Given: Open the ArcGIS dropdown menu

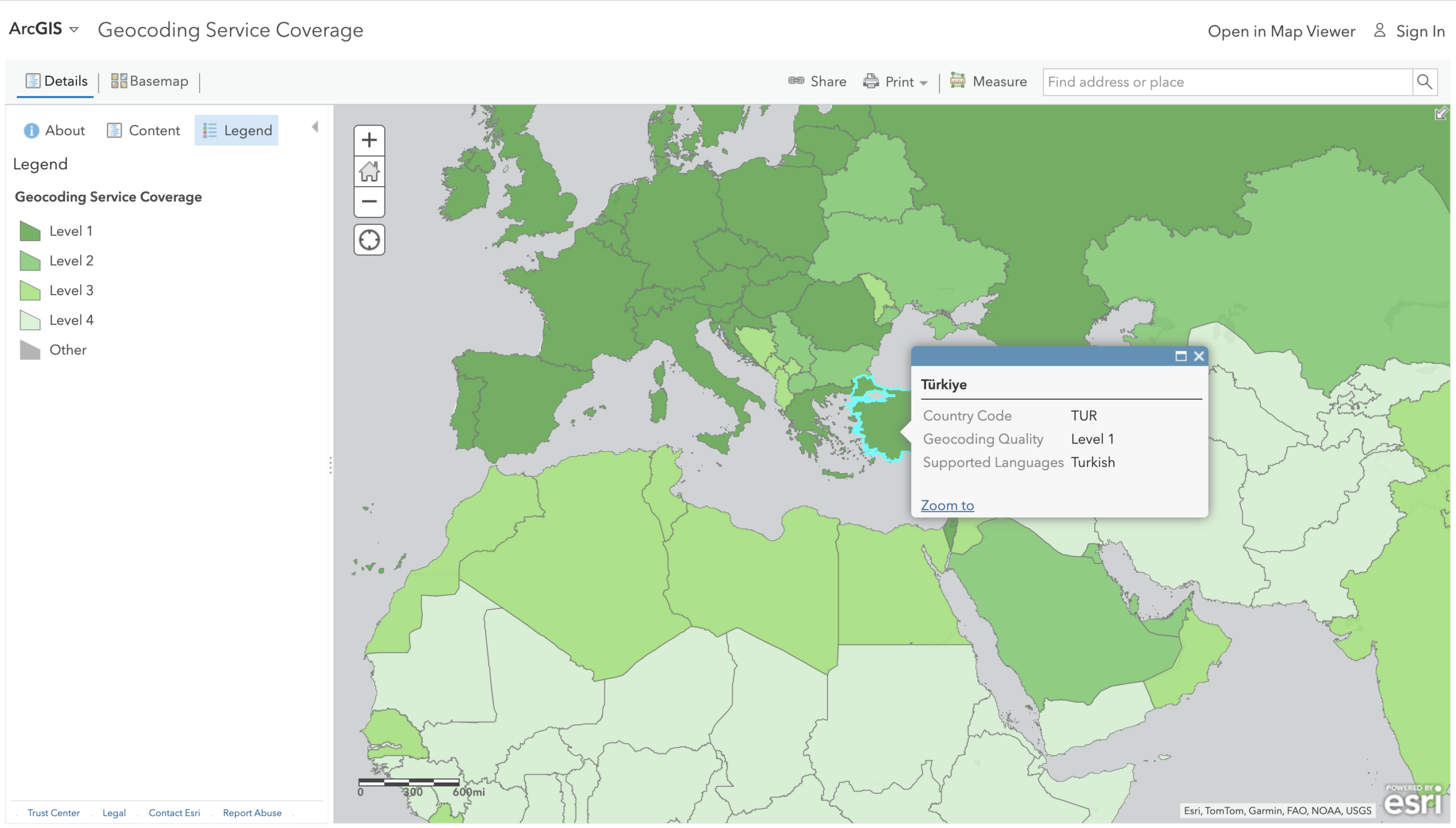Looking at the screenshot, I should point(73,29).
